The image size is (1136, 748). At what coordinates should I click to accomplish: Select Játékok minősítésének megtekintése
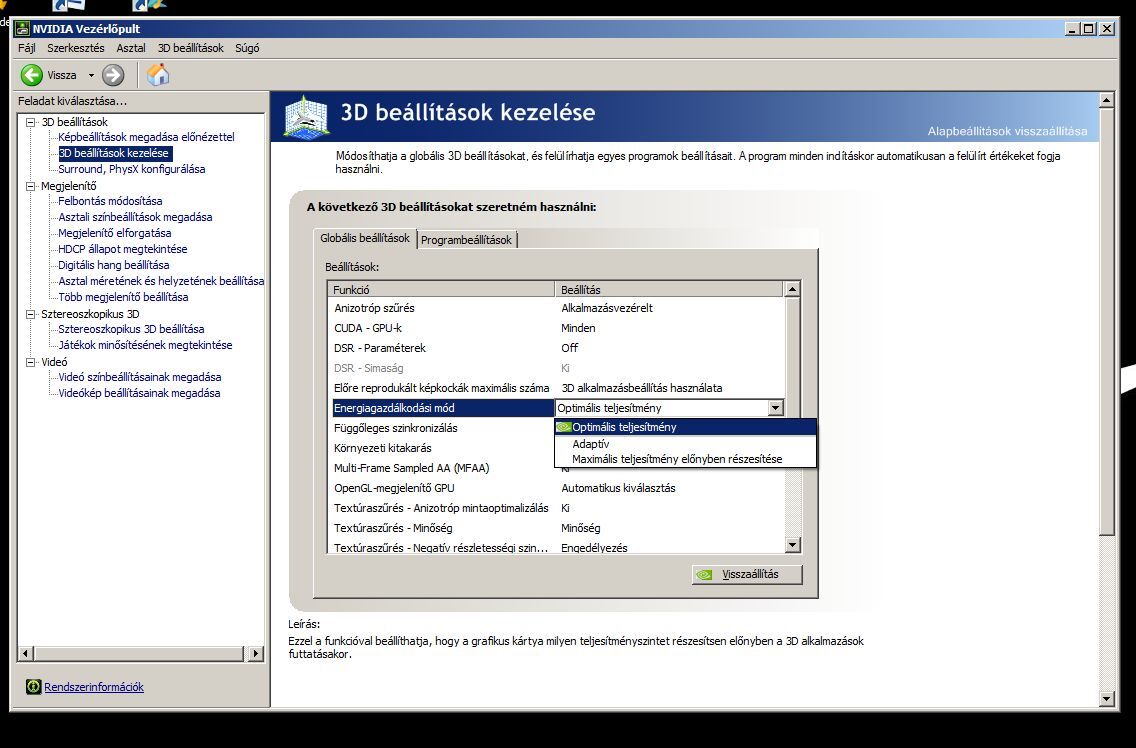tap(145, 345)
